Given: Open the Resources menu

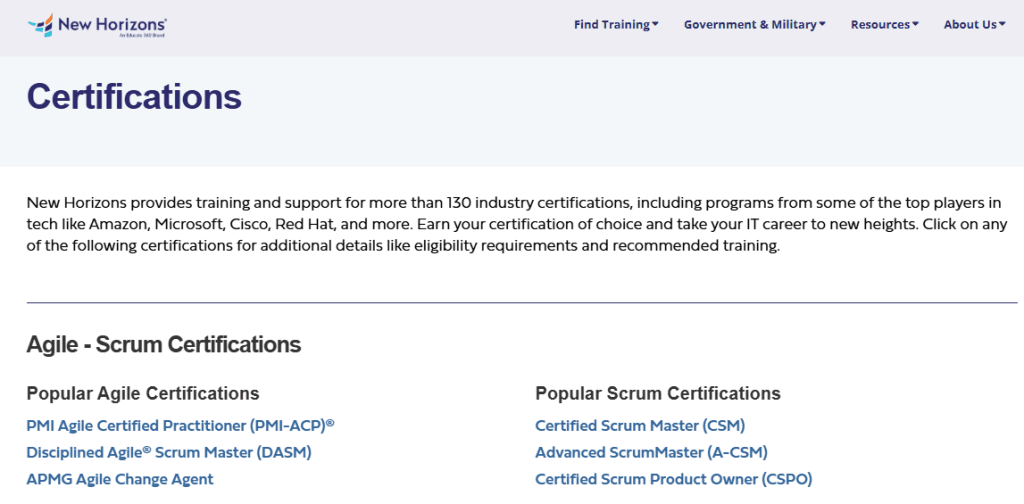Looking at the screenshot, I should [884, 25].
